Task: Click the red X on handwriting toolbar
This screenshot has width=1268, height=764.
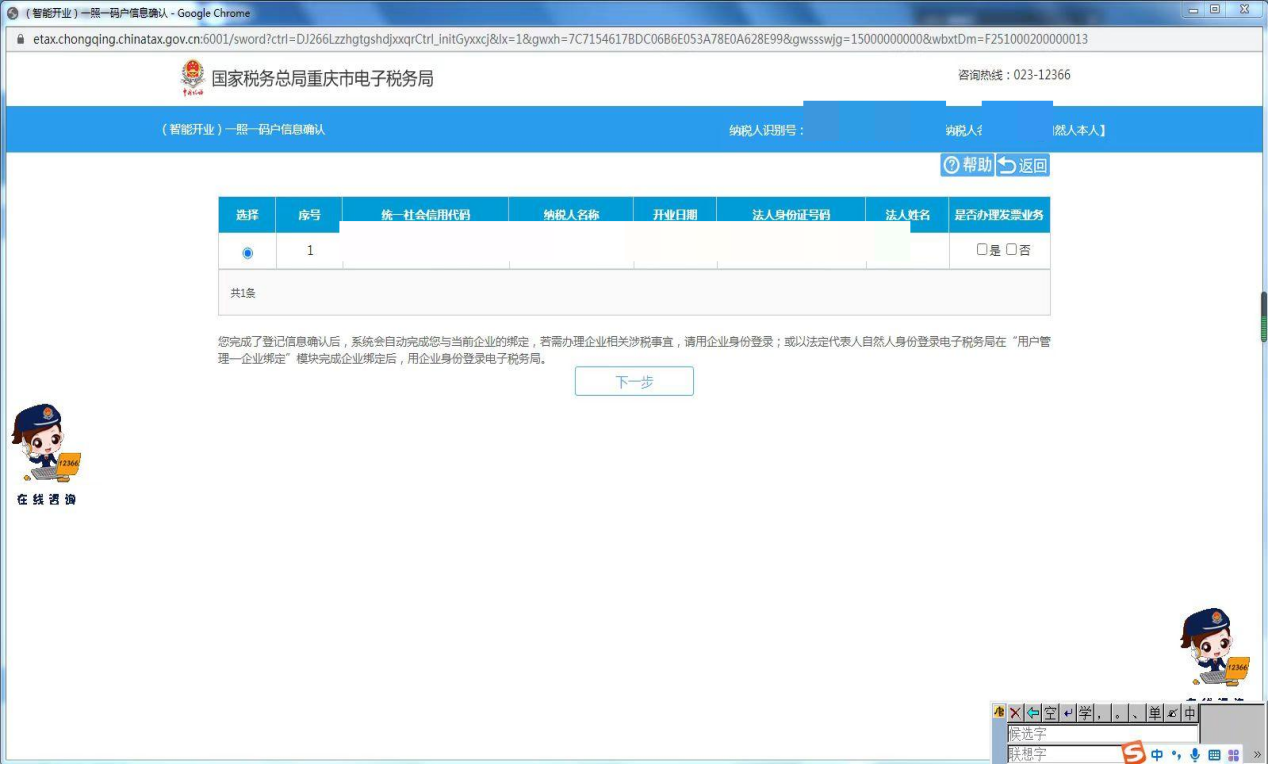Action: (x=1015, y=713)
